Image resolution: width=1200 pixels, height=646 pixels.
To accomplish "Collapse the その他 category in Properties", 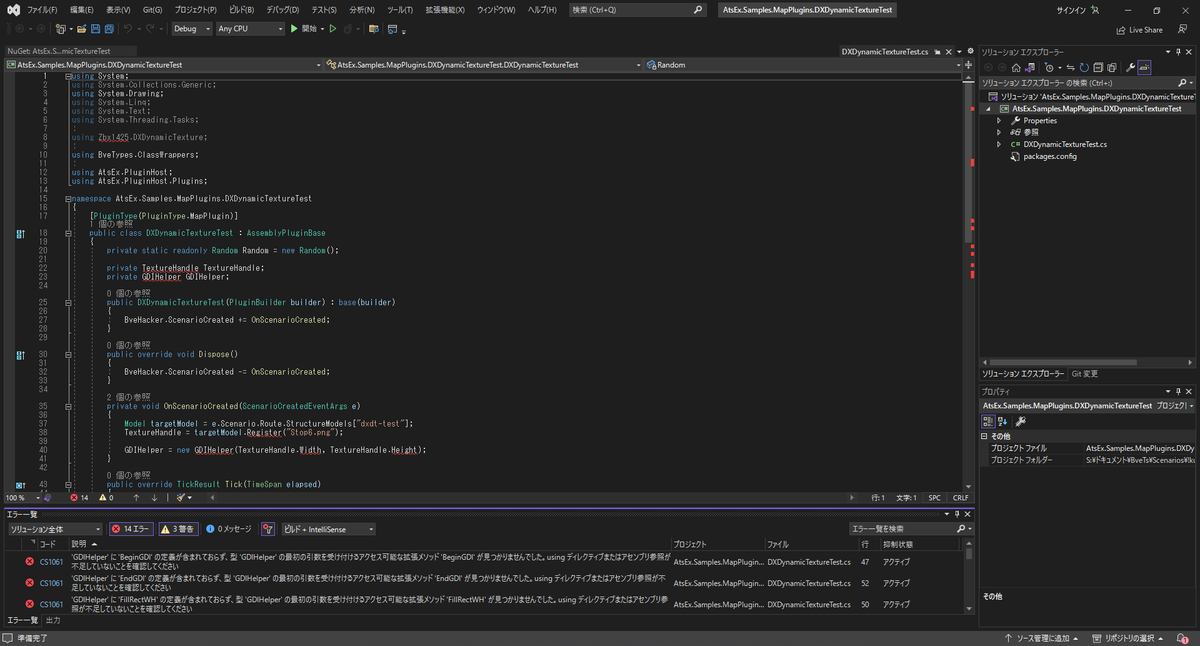I will [984, 436].
